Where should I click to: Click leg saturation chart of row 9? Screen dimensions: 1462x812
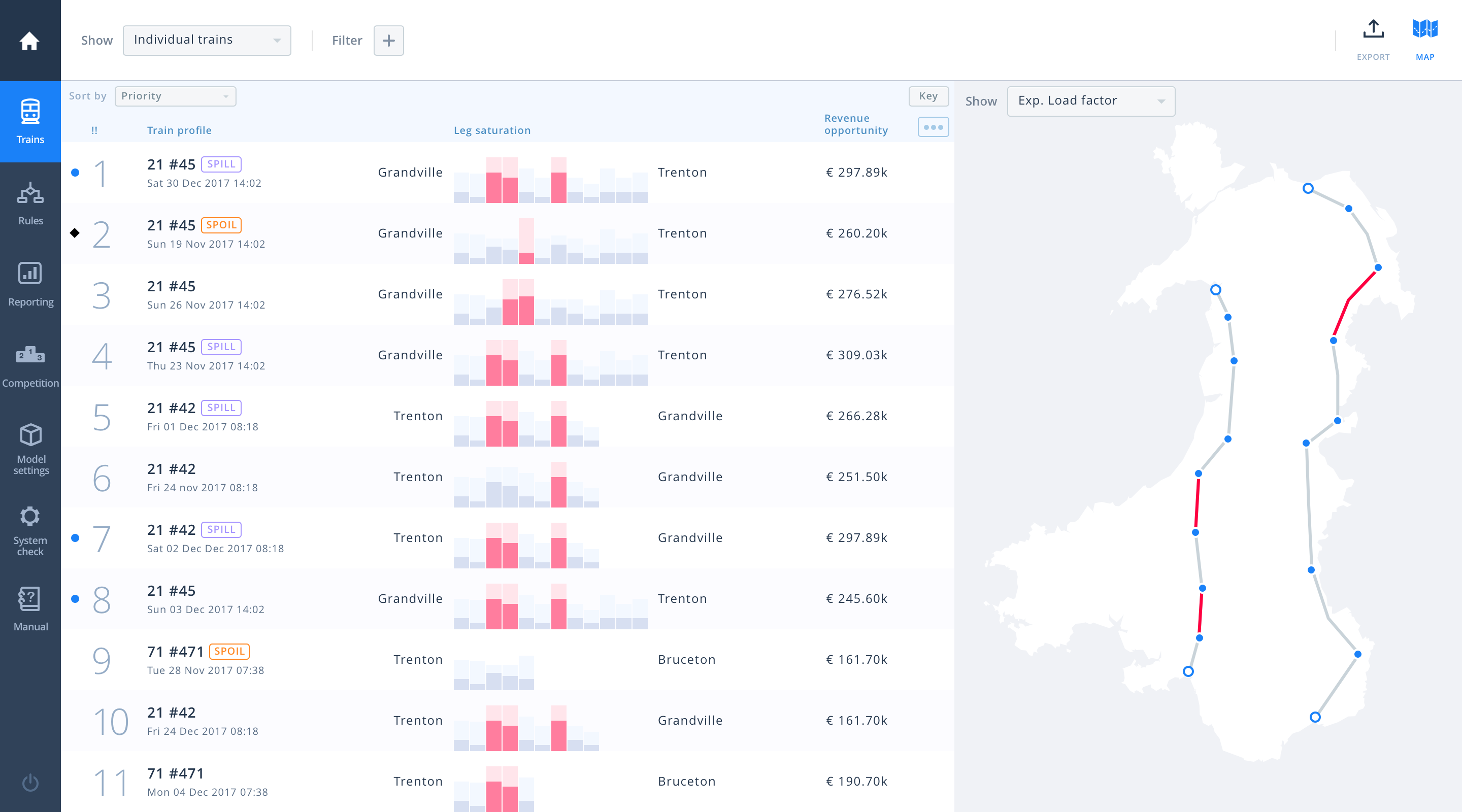(494, 672)
